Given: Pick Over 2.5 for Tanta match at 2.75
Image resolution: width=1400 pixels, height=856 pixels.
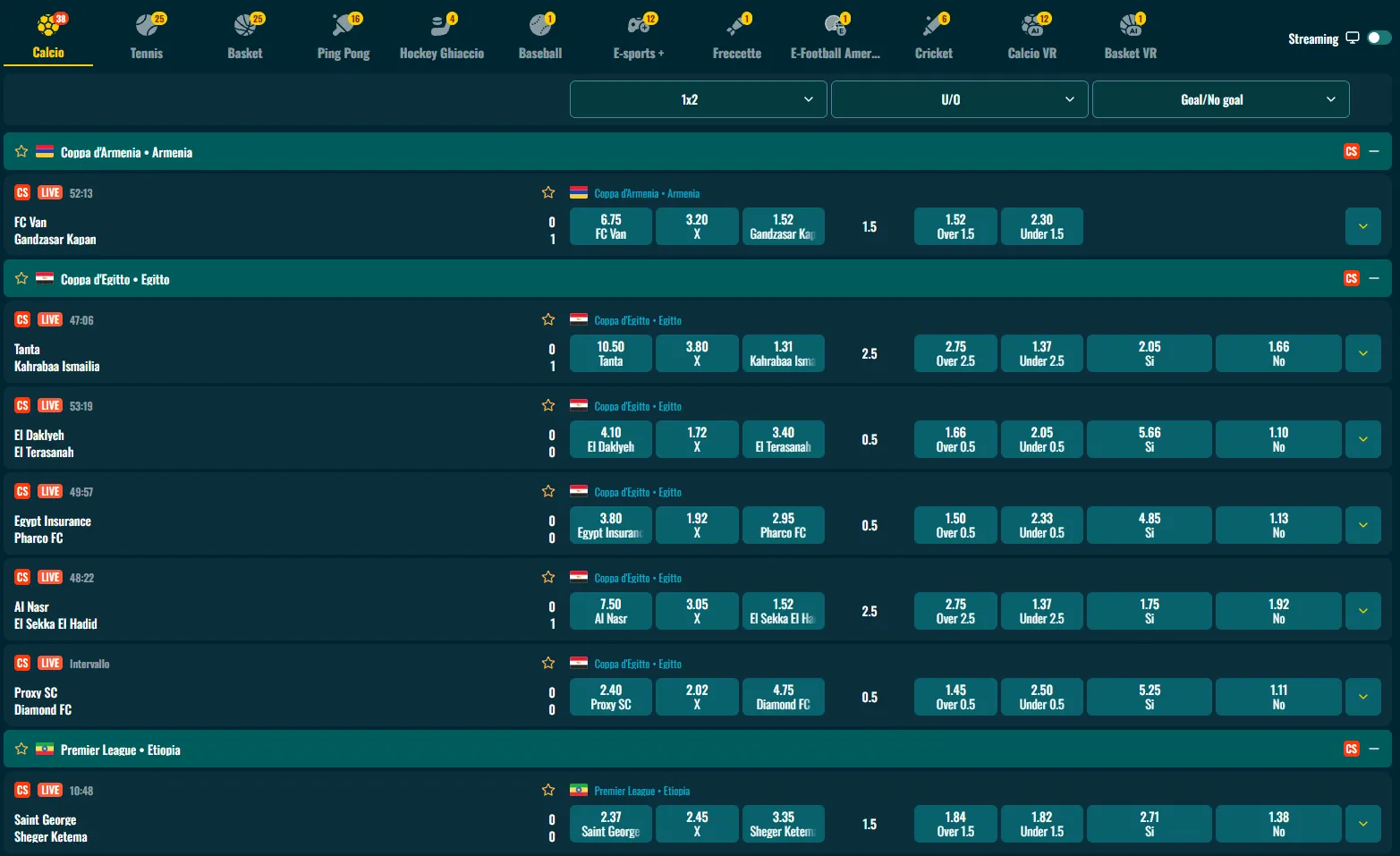Looking at the screenshot, I should tap(955, 353).
